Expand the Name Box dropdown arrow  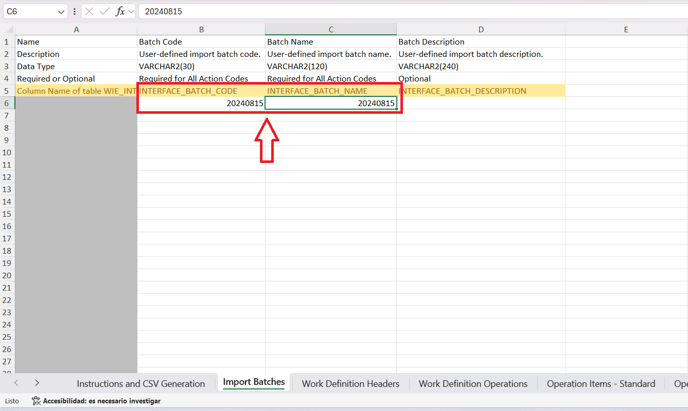(61, 12)
